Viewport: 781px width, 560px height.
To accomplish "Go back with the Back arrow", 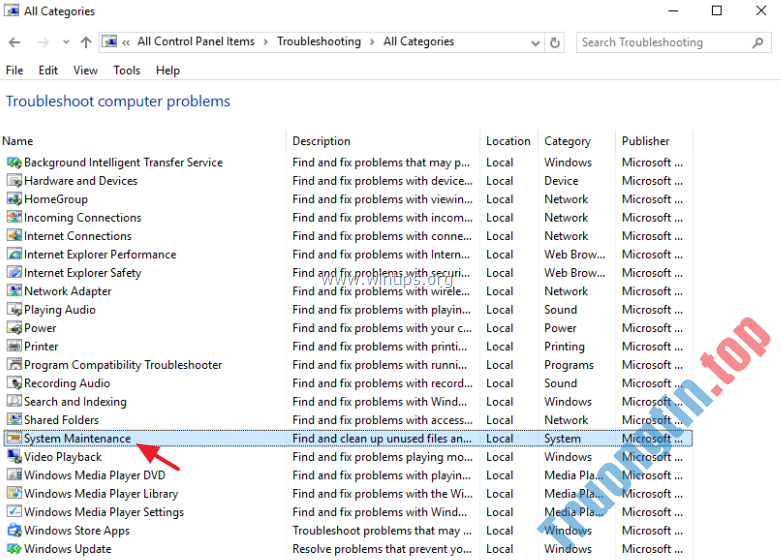I will coord(14,43).
